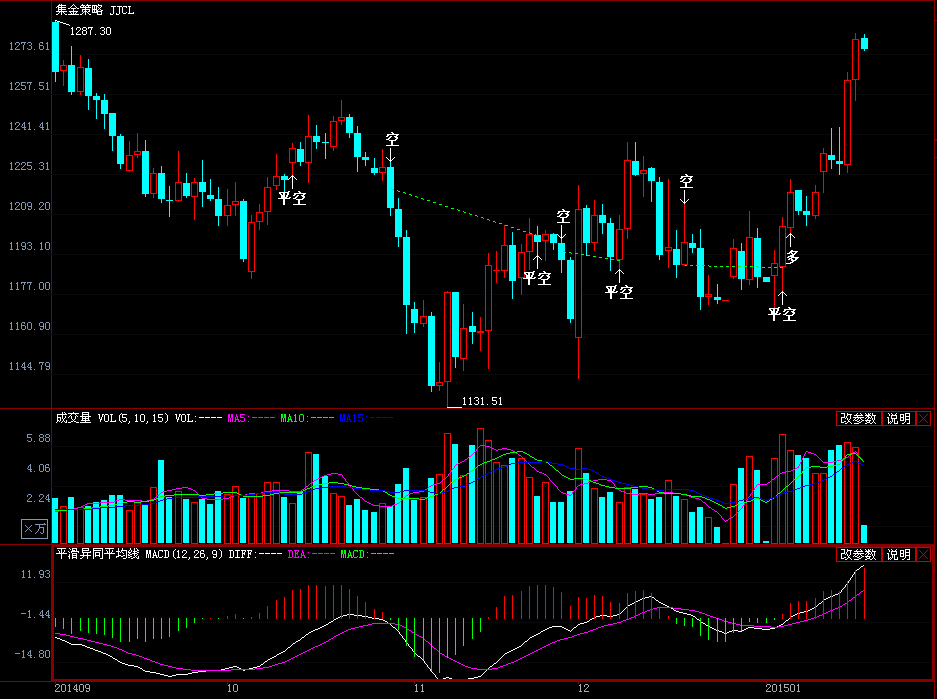Click the 11 month label on time axis
937x699 pixels.
tap(419, 688)
